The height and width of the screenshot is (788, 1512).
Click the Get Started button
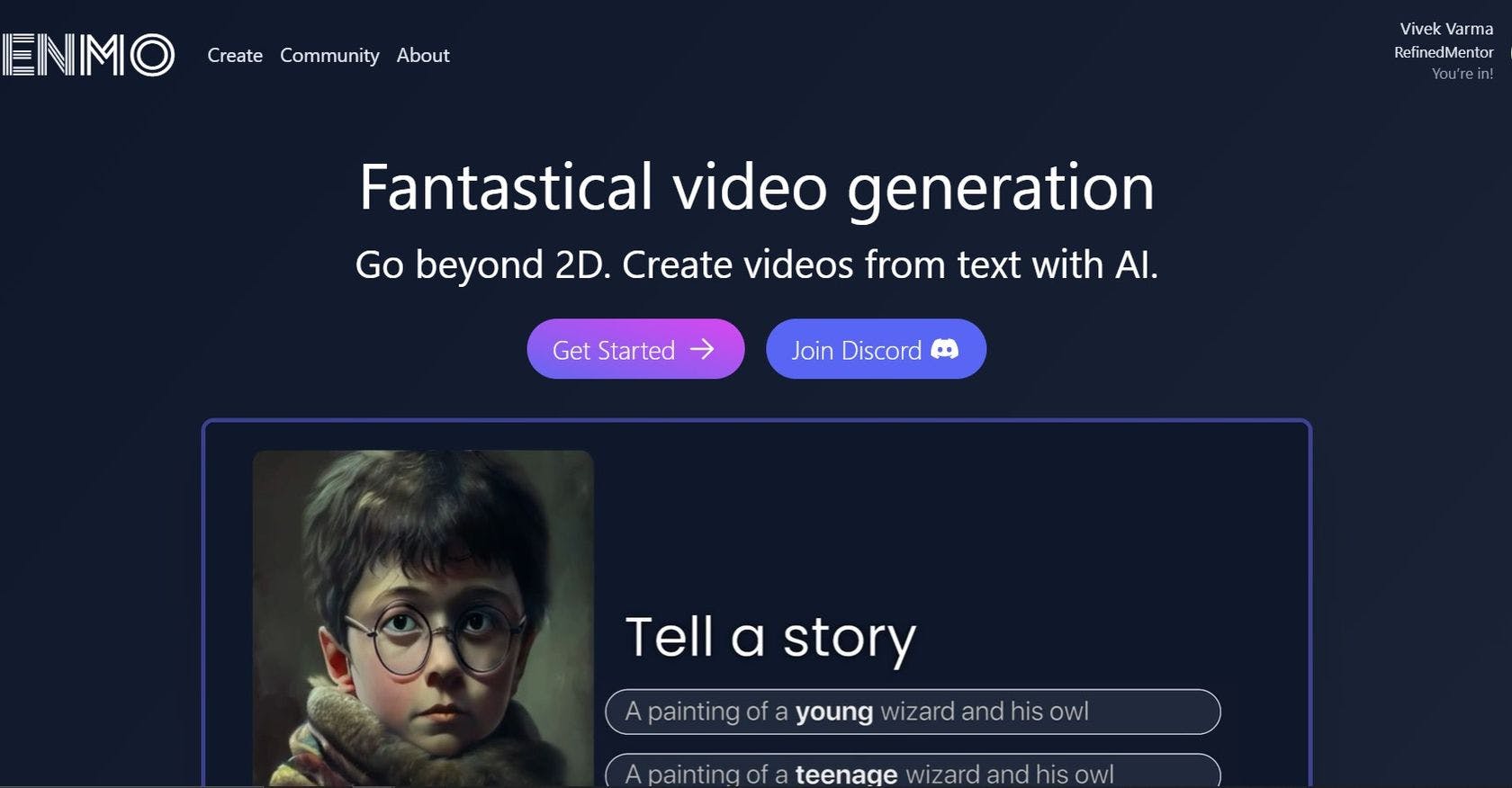(635, 349)
